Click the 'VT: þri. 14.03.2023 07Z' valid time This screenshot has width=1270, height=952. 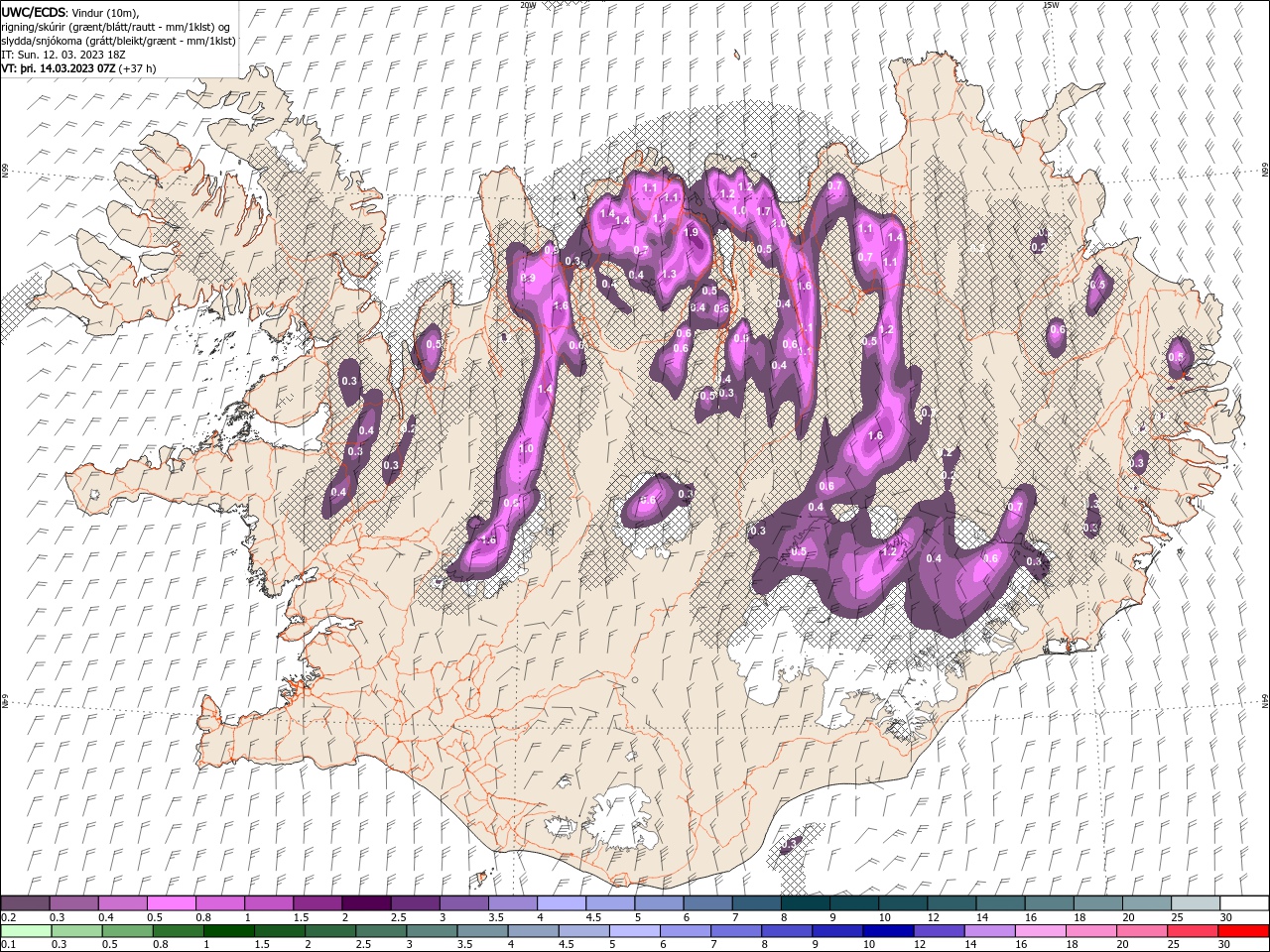click(x=59, y=68)
